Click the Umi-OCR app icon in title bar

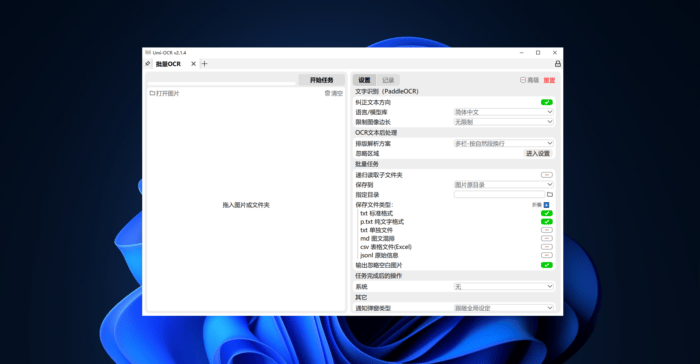tap(148, 53)
